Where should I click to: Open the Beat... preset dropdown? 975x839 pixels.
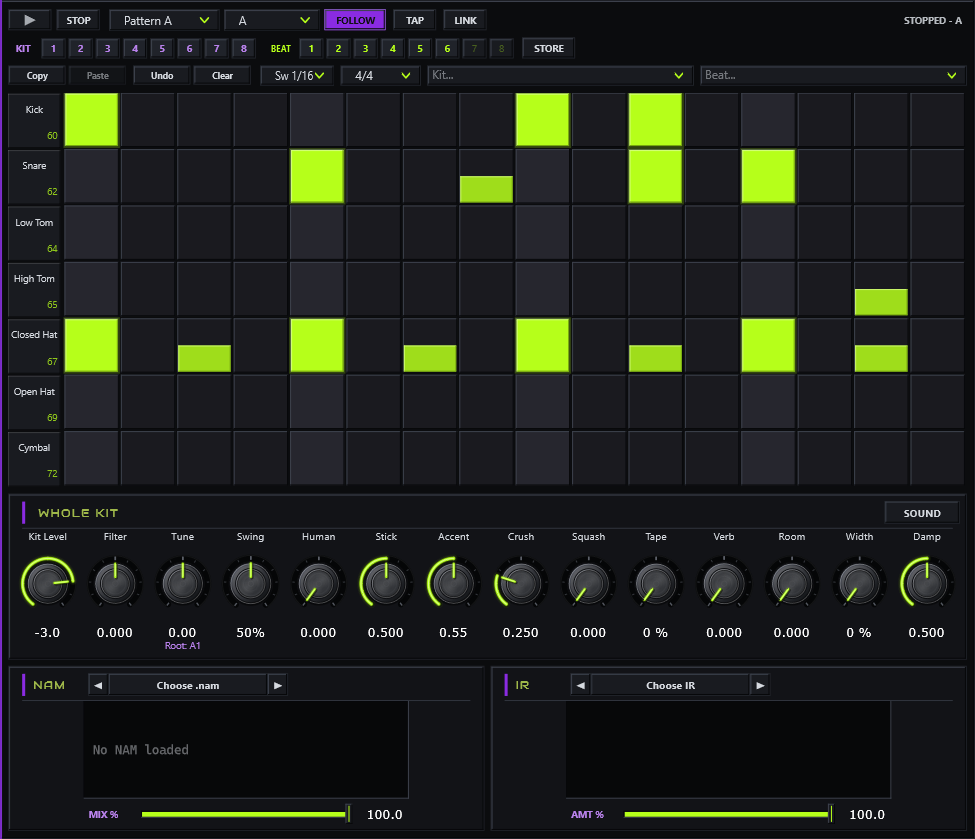833,75
